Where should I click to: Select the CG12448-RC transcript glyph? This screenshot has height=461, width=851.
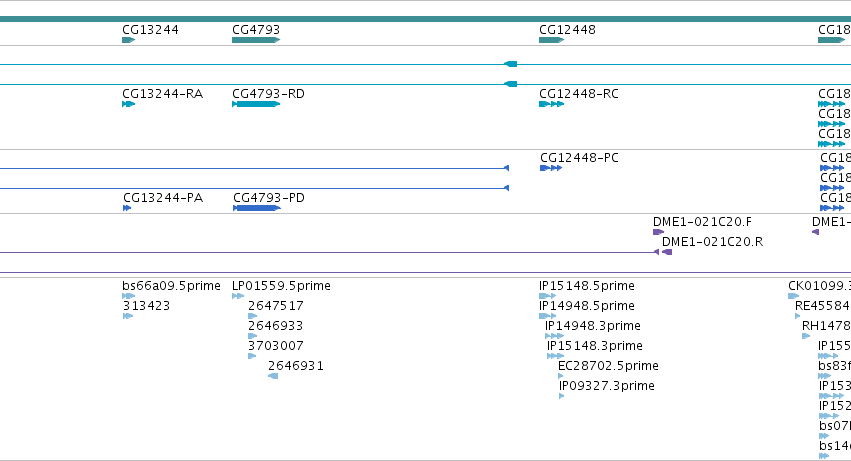551,104
